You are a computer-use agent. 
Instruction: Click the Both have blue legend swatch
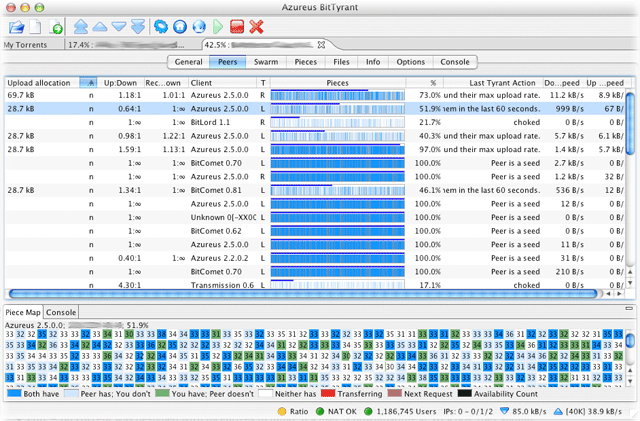coord(14,394)
